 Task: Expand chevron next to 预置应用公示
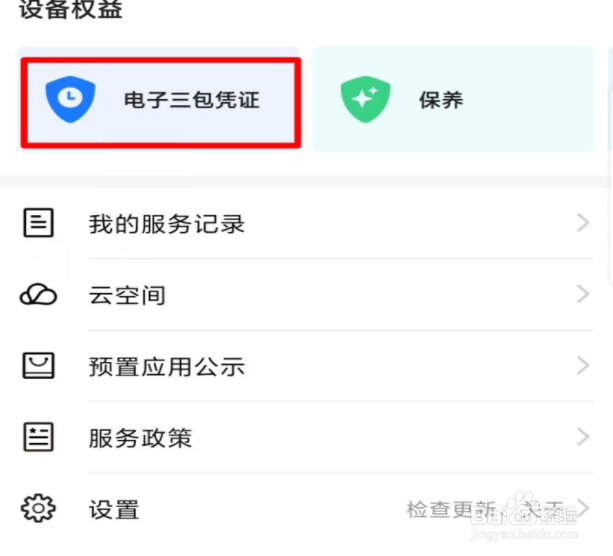(x=583, y=366)
